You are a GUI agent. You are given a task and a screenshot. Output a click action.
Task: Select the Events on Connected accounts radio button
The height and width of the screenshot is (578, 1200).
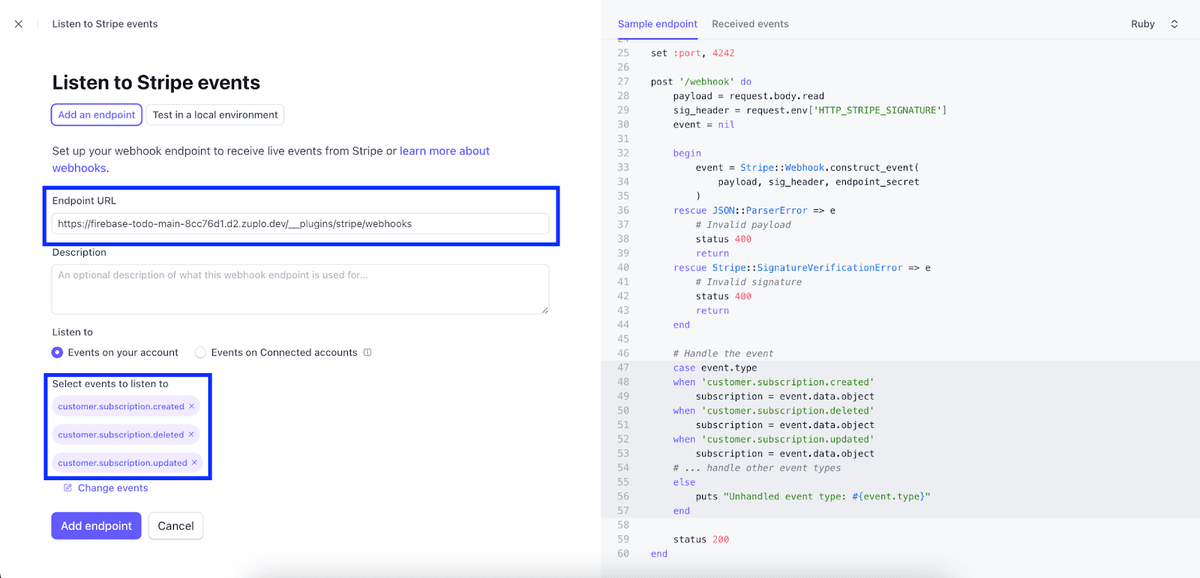click(200, 352)
